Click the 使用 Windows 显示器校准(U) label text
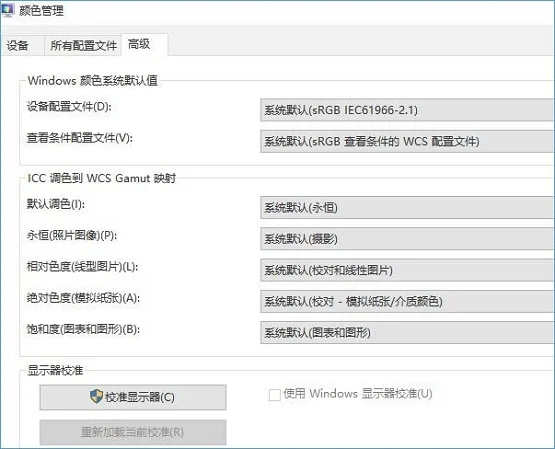Viewport: 555px width, 449px height. [358, 394]
